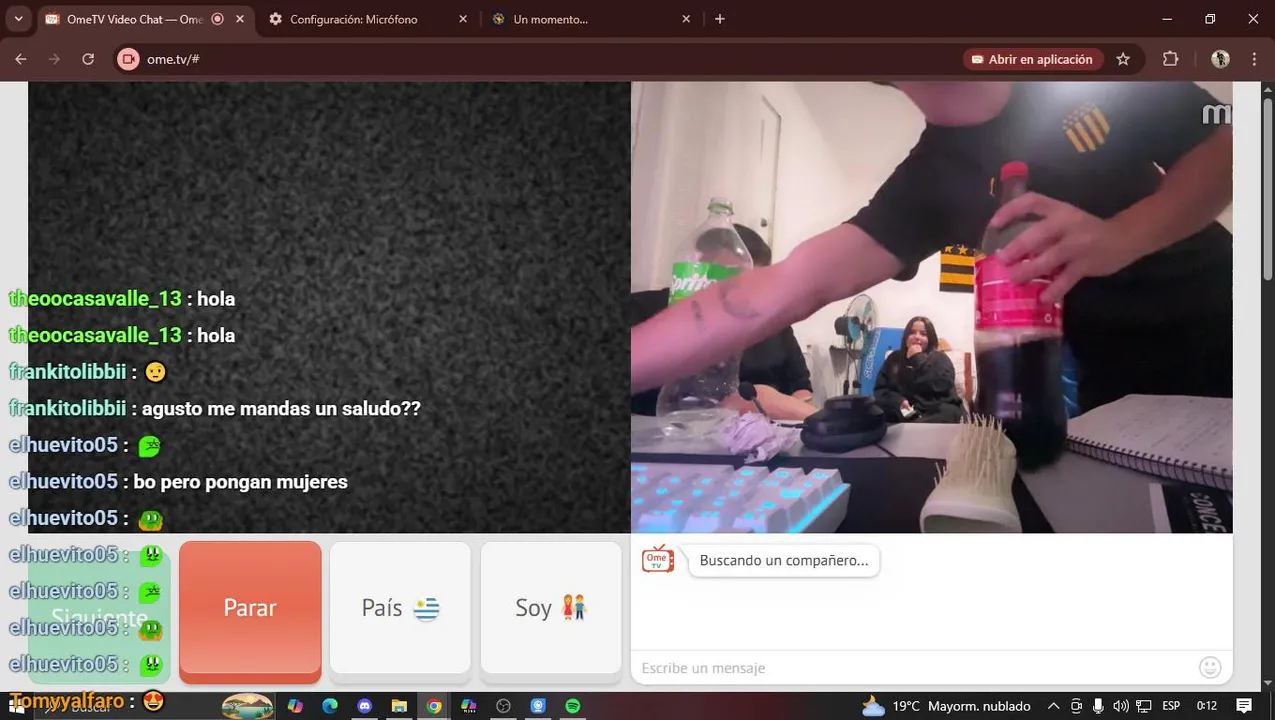Viewport: 1275px width, 720px height.
Task: Open Discord from the taskbar
Action: [364, 706]
